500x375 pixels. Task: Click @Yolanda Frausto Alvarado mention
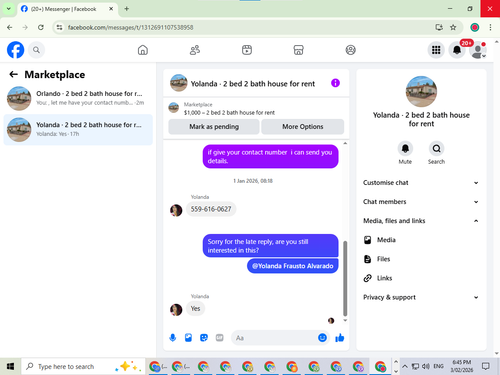[x=293, y=266]
